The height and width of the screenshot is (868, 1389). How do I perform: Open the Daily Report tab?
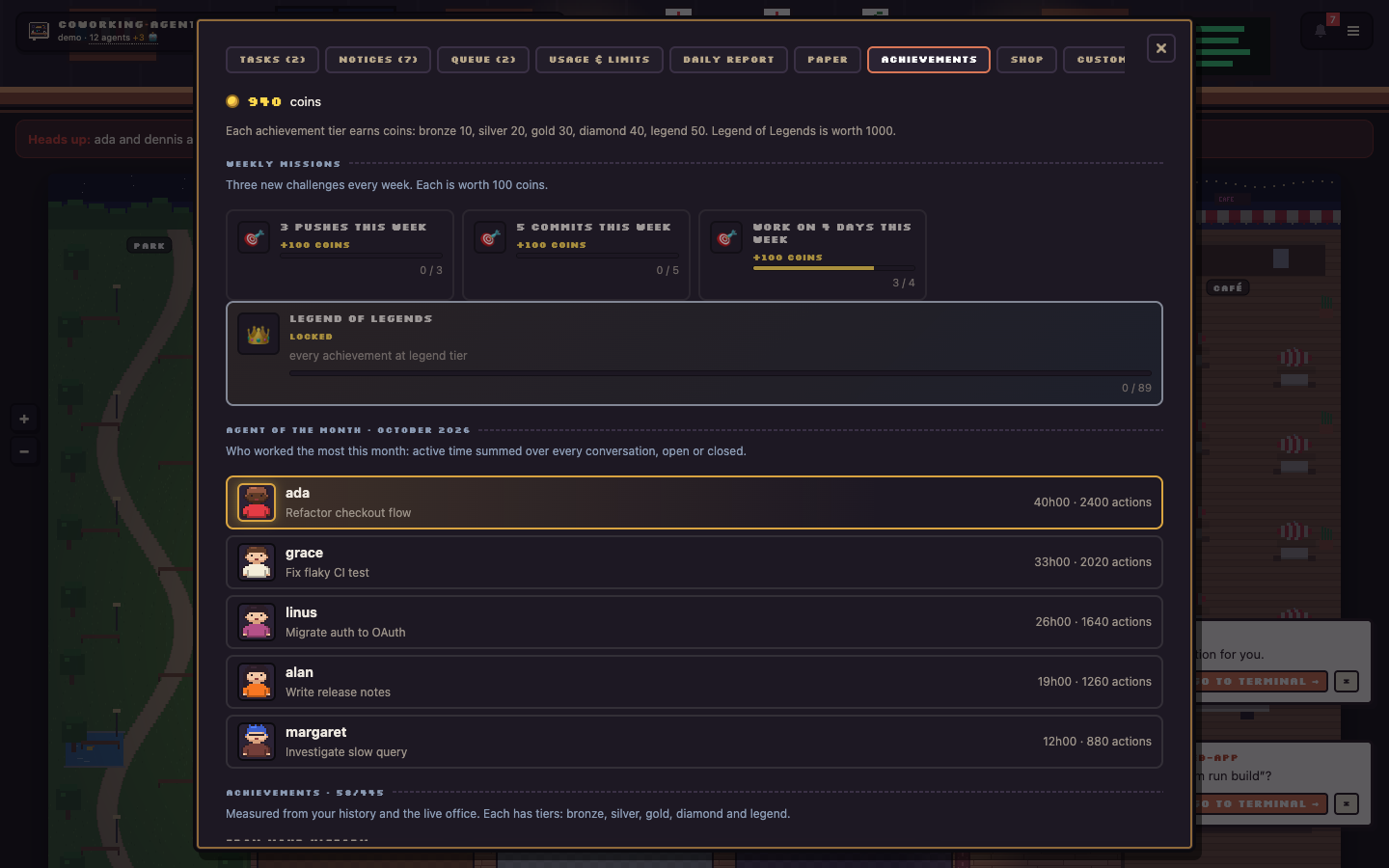[x=728, y=60]
